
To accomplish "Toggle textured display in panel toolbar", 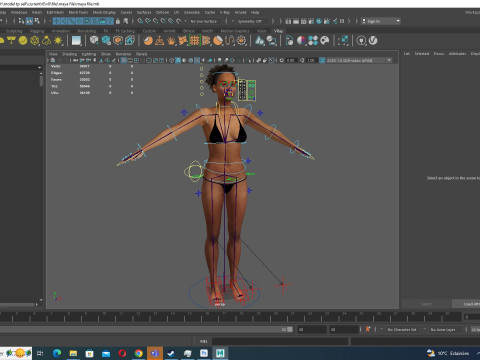I will click(197, 60).
